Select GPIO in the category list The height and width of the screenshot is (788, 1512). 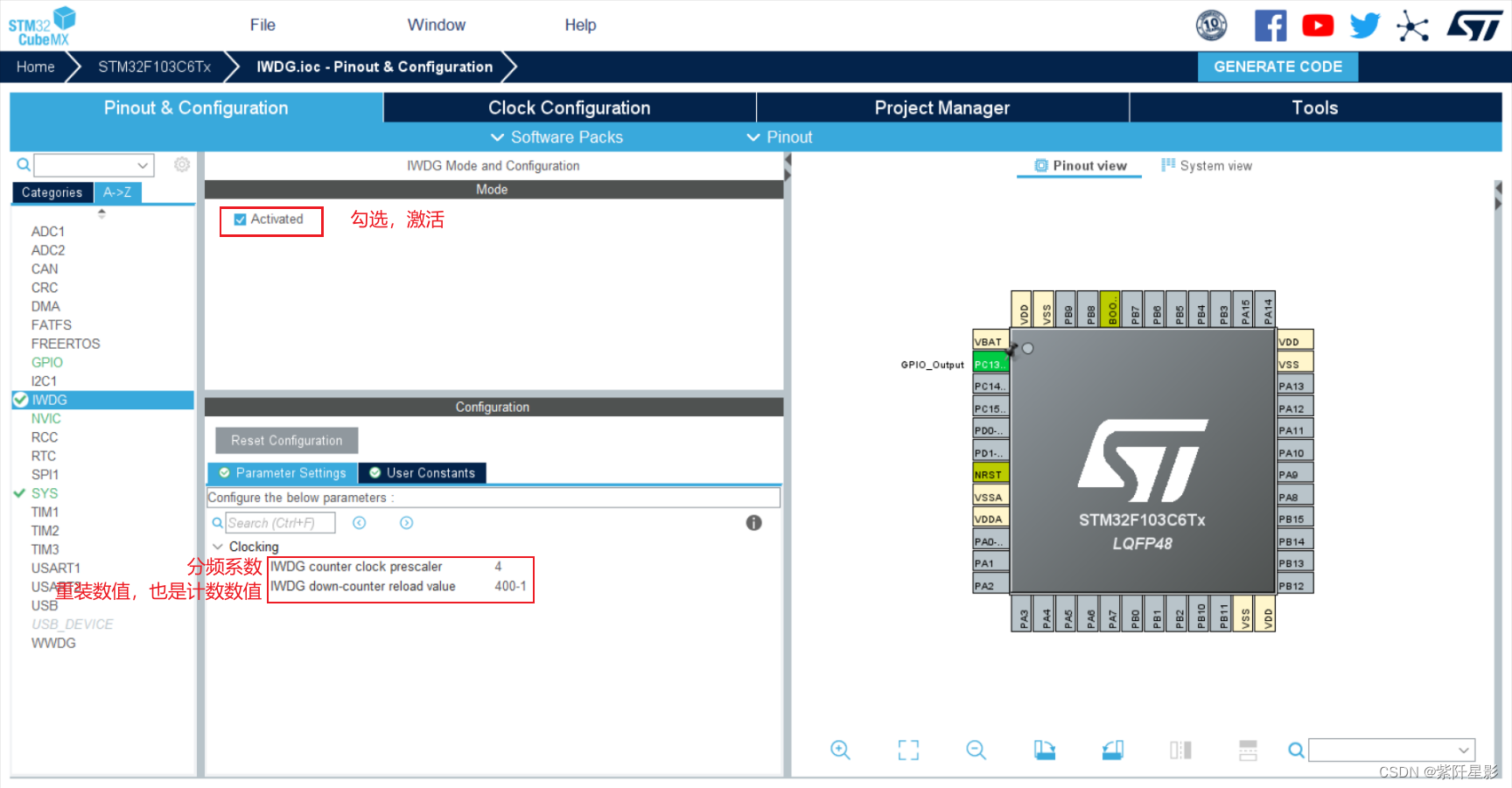[47, 362]
